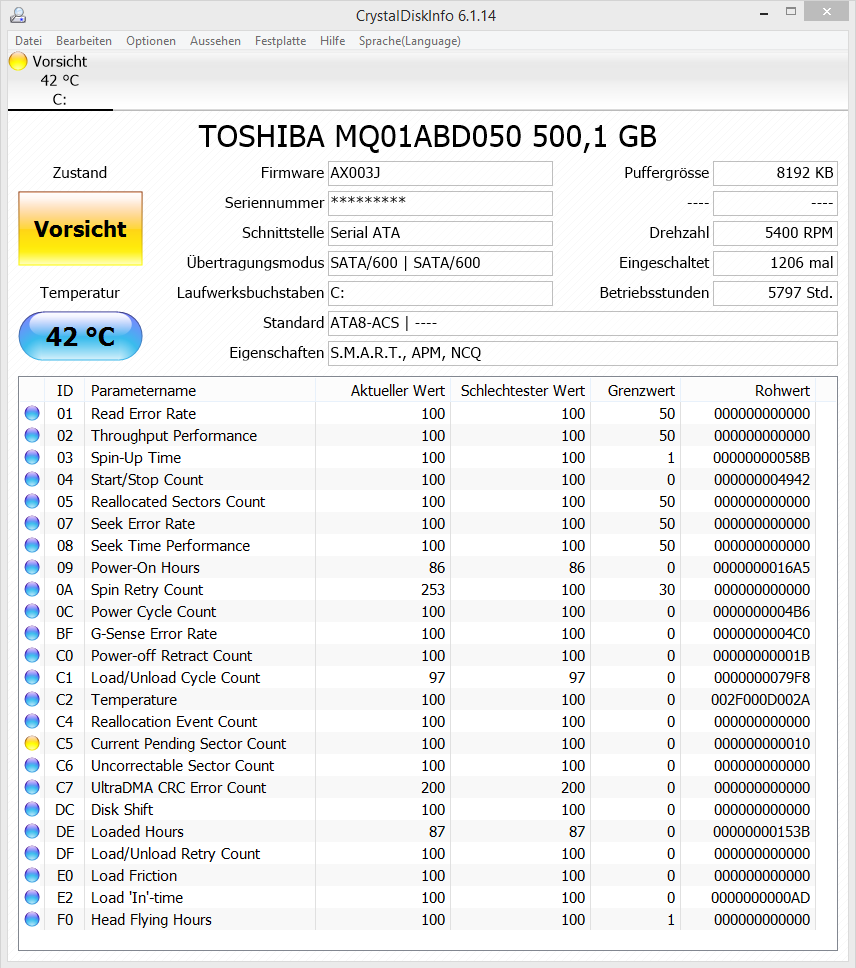
Task: Click the Aktueller Wert column header
Action: click(x=383, y=390)
